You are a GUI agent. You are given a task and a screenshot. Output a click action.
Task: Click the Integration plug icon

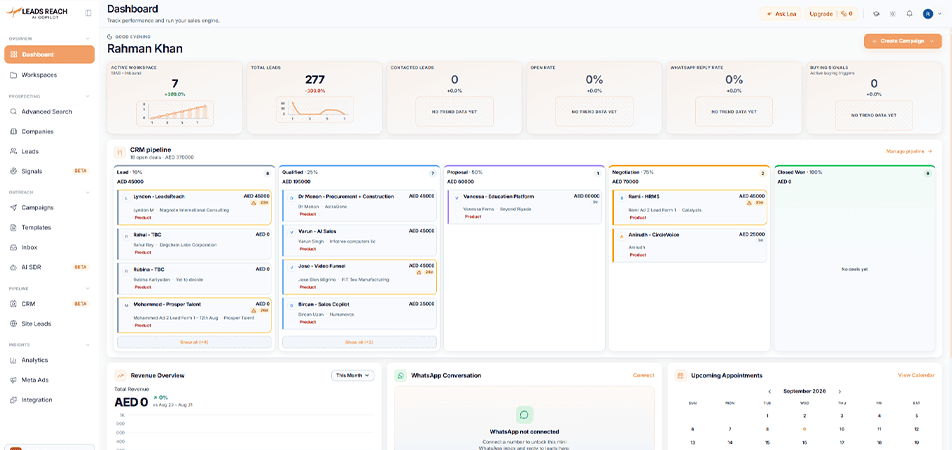14,400
